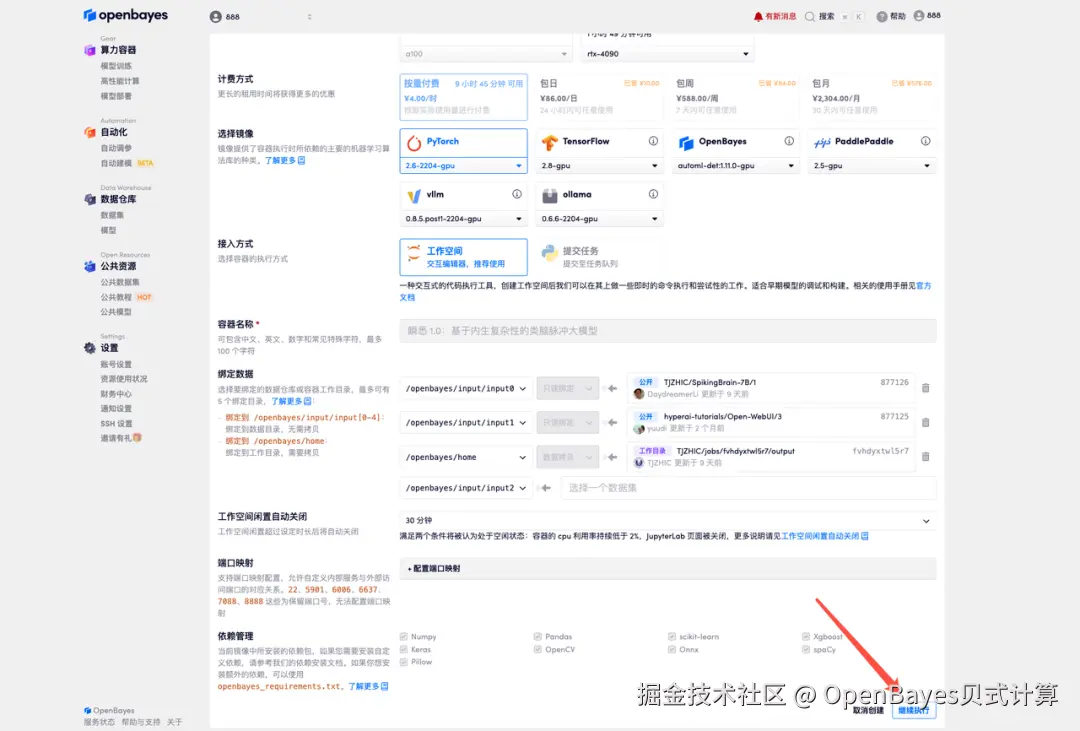
Task: Toggle the spaCy dependency checkbox
Action: (806, 649)
